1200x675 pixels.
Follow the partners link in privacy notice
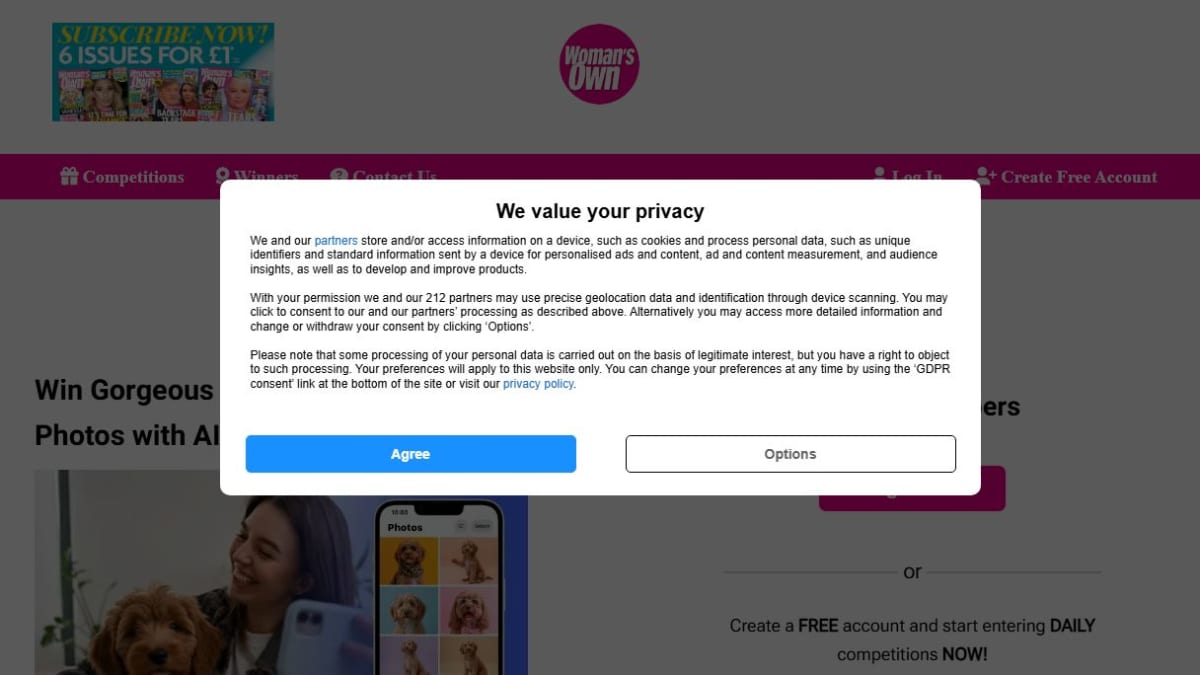tap(336, 241)
